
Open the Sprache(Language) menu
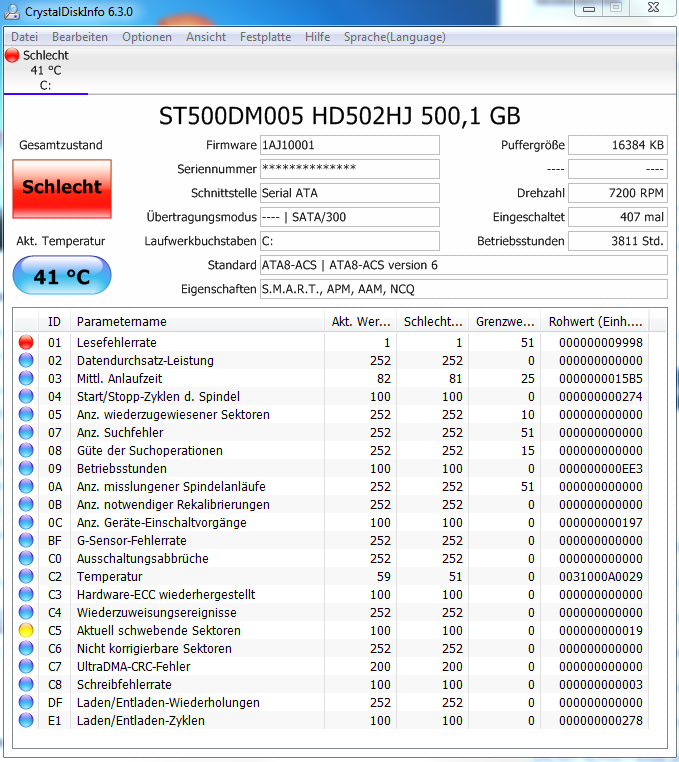point(395,37)
